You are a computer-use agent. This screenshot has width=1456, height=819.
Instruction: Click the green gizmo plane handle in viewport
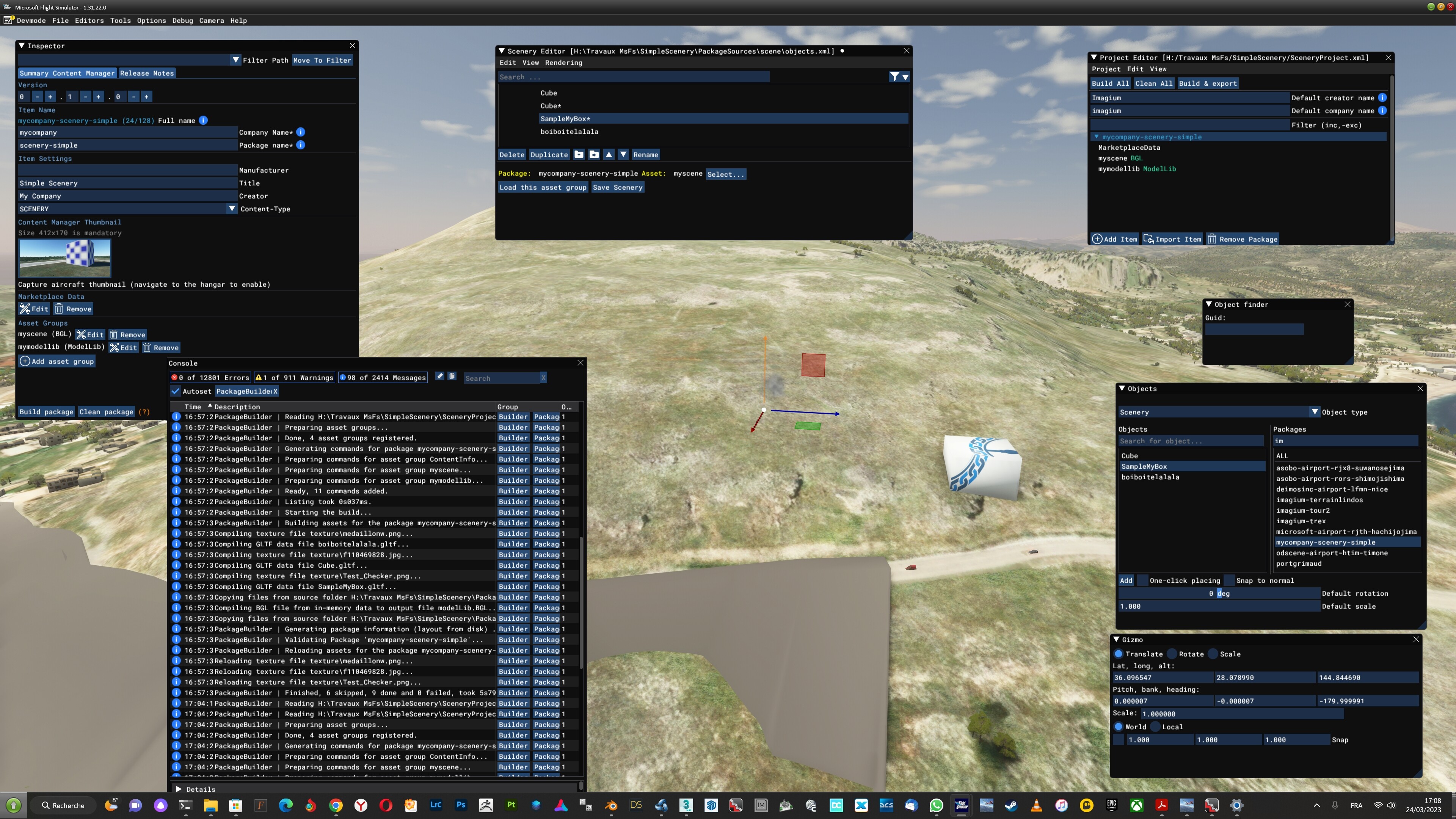point(808,425)
